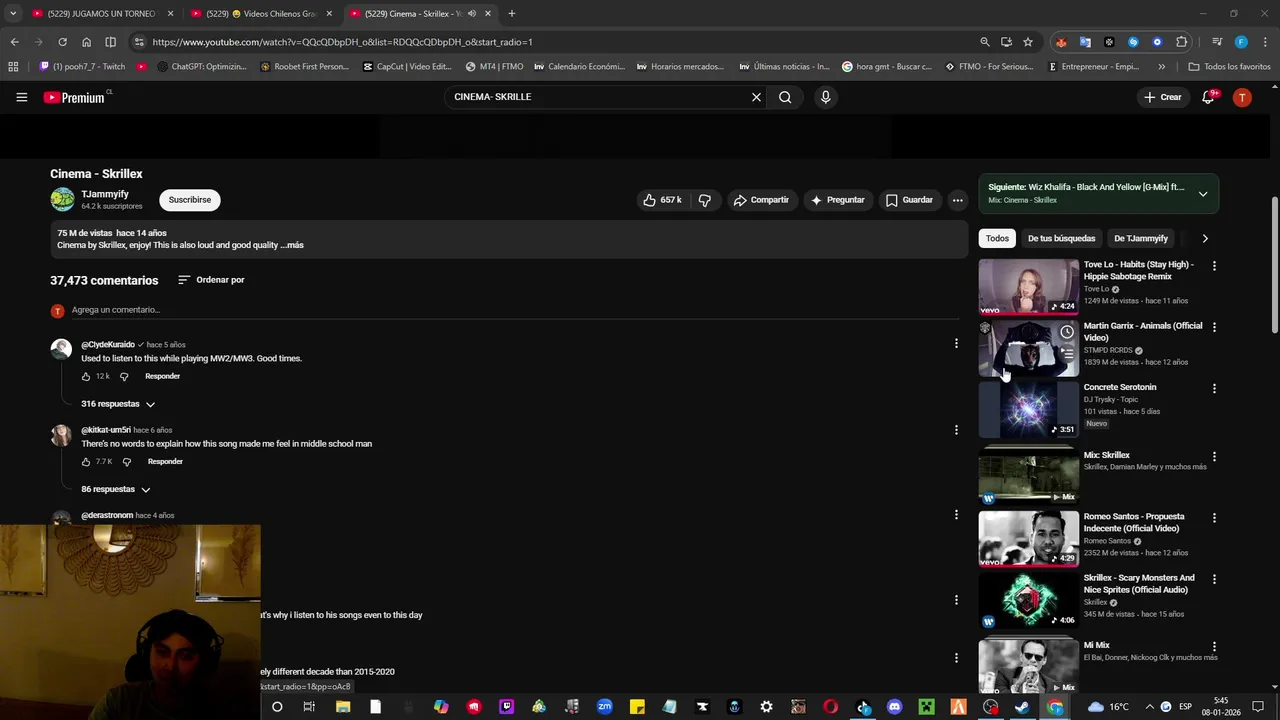
Task: Open options menu for derastronom's comment
Action: [956, 514]
